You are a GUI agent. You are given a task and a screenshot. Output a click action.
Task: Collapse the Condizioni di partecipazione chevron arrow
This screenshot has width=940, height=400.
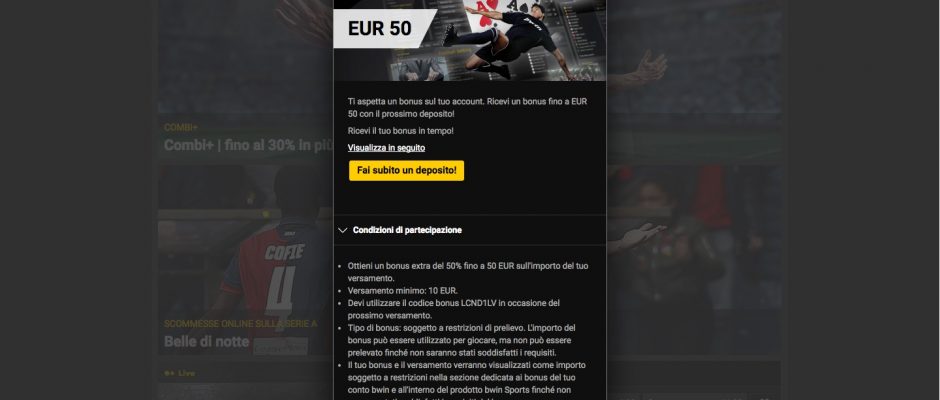pyautogui.click(x=343, y=230)
